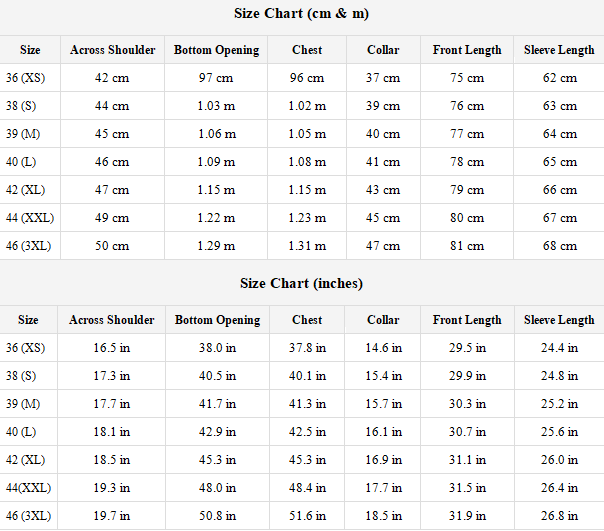Select the 30.3 in Front Length cell
The width and height of the screenshot is (604, 531).
pyautogui.click(x=467, y=404)
